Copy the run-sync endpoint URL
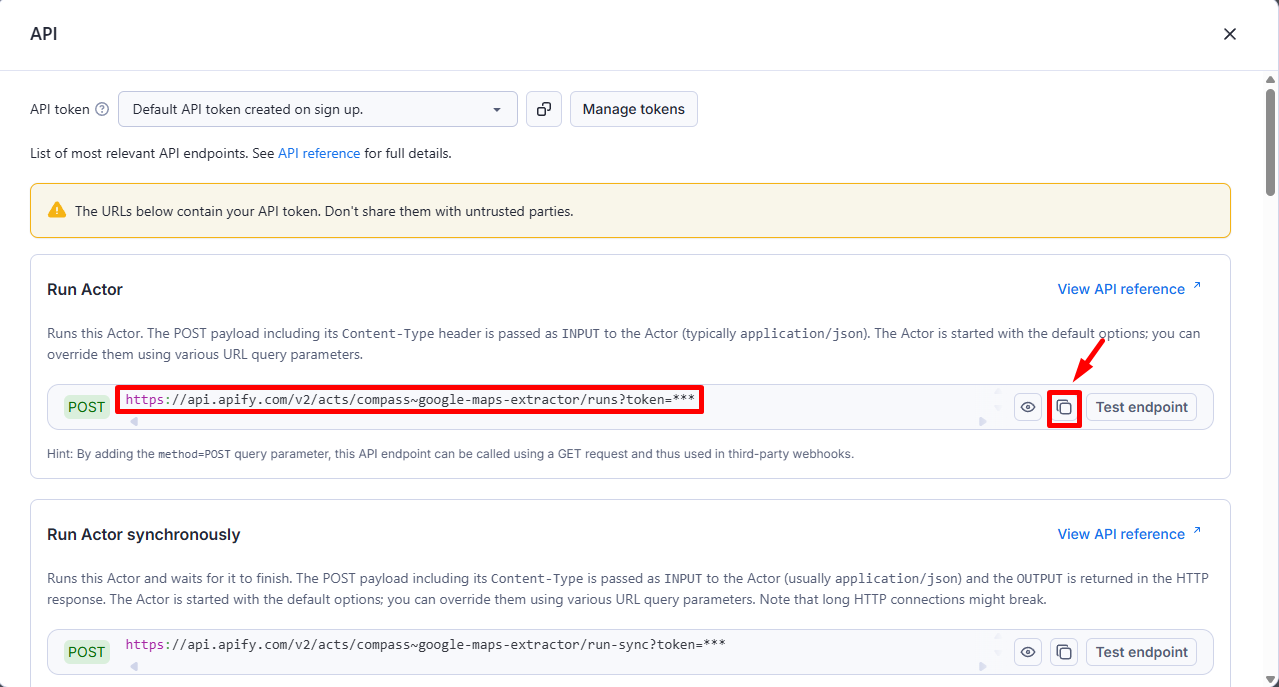Image resolution: width=1279 pixels, height=687 pixels. click(1064, 652)
